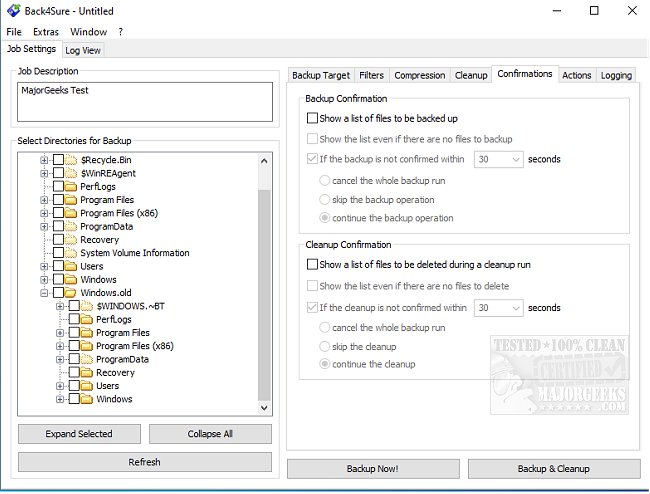Click folder icon of Windows under Windows.old
The height and width of the screenshot is (494, 650).
[x=87, y=399]
